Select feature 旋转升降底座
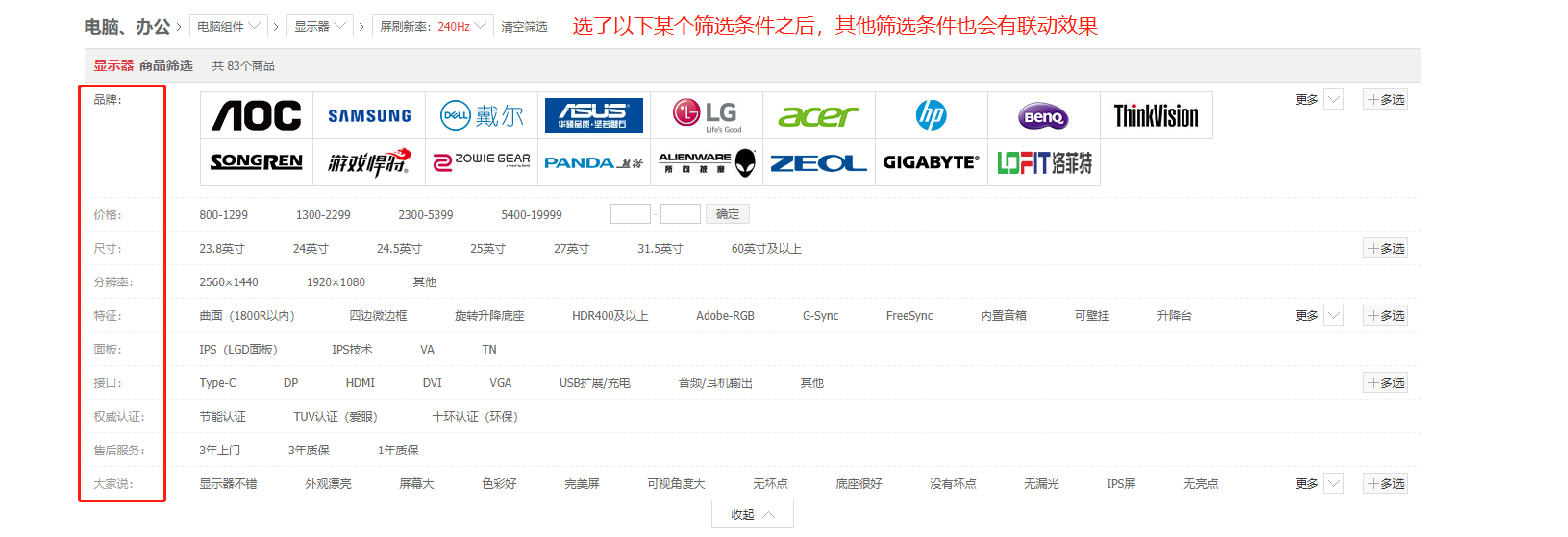 click(489, 315)
